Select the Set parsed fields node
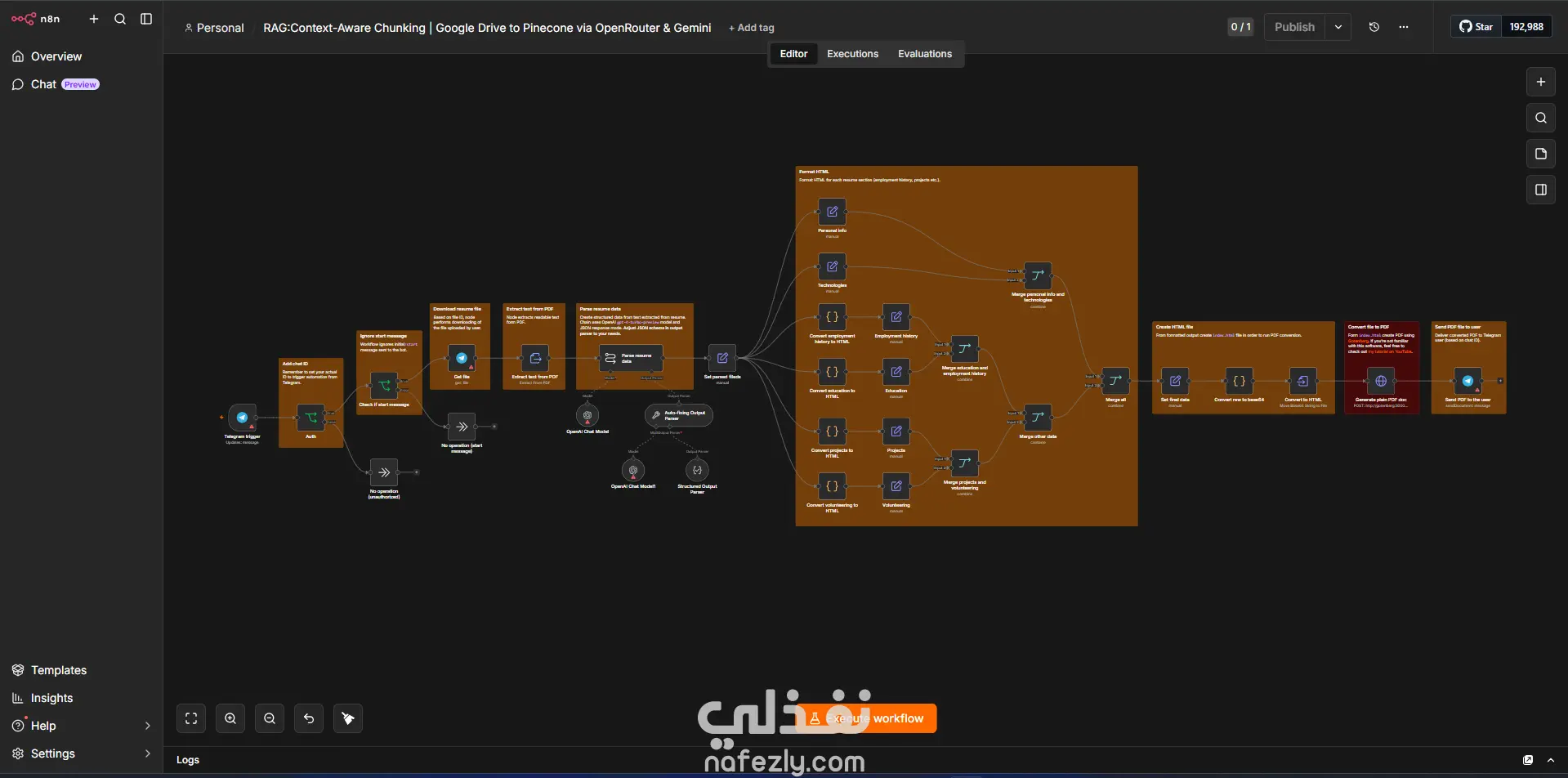1568x778 pixels. pyautogui.click(x=722, y=358)
